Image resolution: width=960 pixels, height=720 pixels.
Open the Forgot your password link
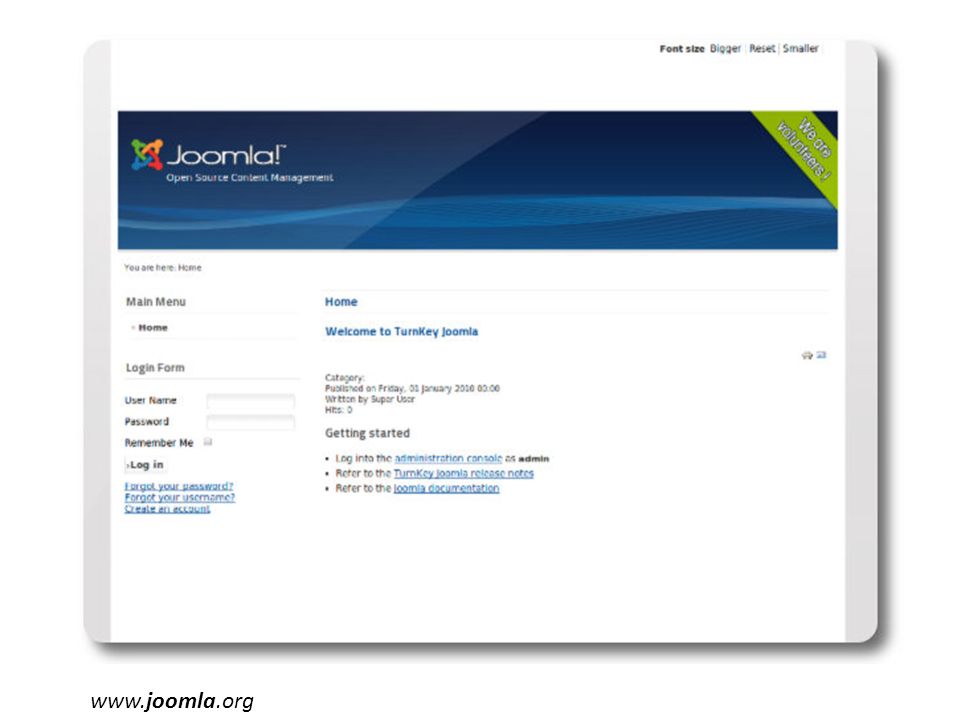[179, 486]
